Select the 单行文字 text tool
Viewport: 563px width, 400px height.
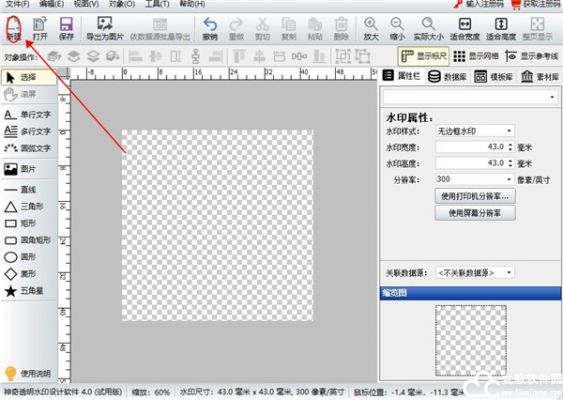click(28, 115)
